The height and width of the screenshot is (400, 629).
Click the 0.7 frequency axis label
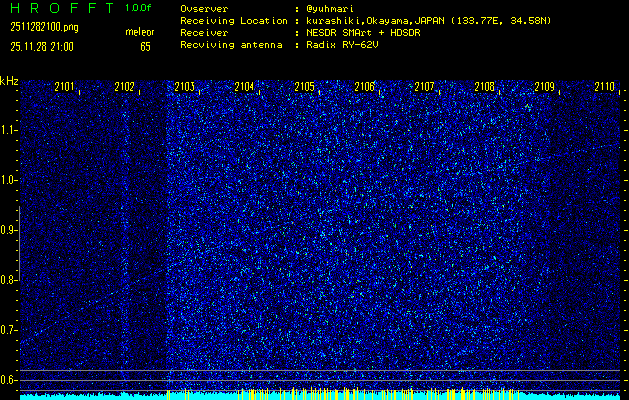pos(7,330)
